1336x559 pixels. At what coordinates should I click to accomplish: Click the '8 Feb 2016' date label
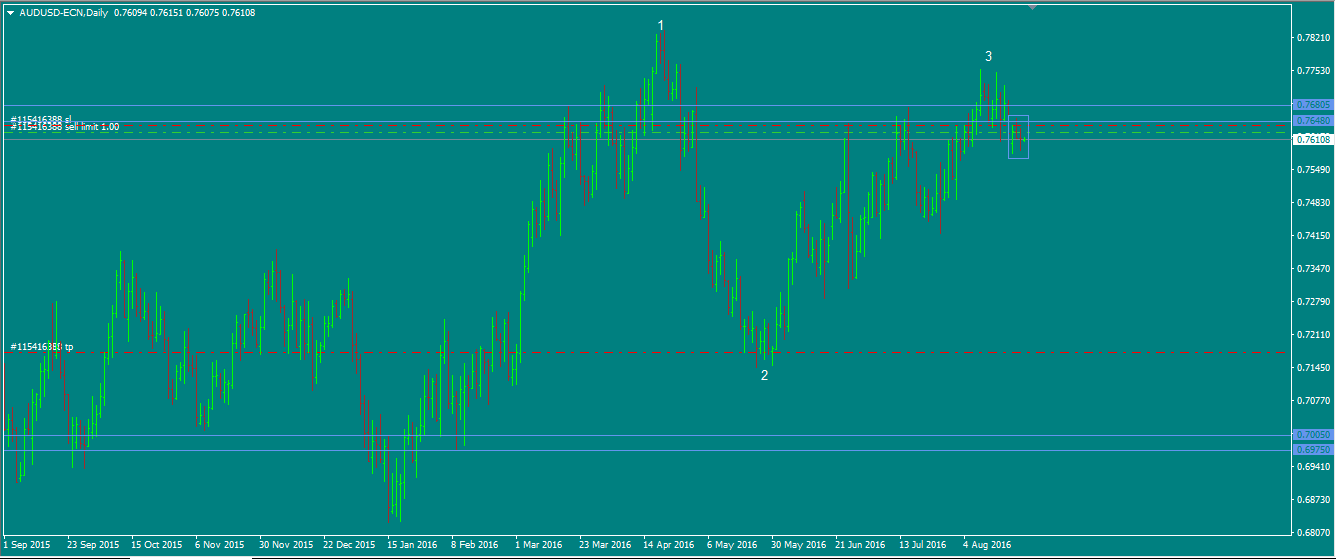tap(475, 545)
